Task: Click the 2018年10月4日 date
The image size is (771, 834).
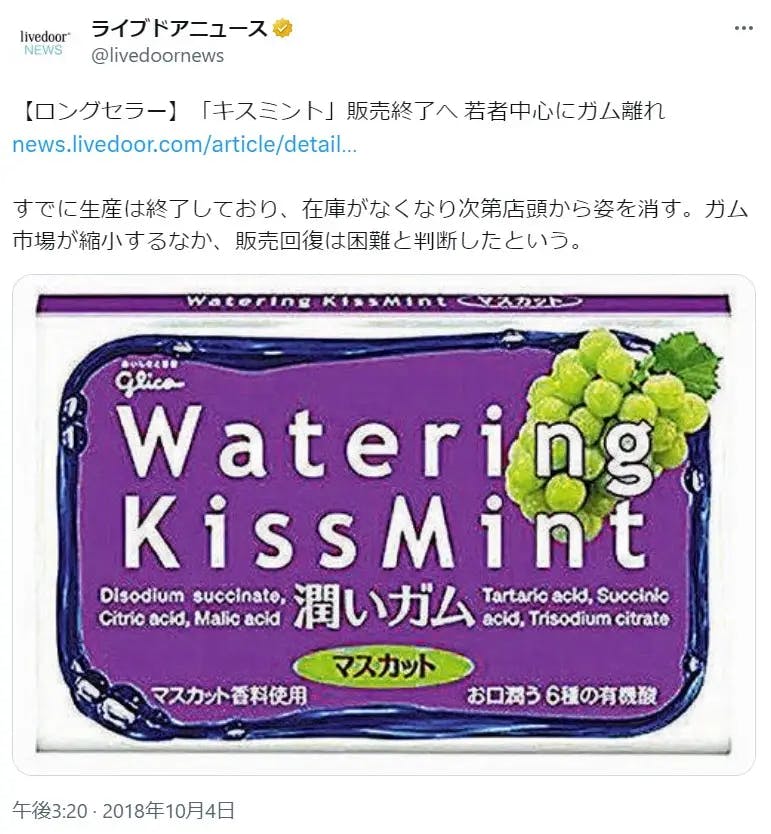Action: click(168, 811)
